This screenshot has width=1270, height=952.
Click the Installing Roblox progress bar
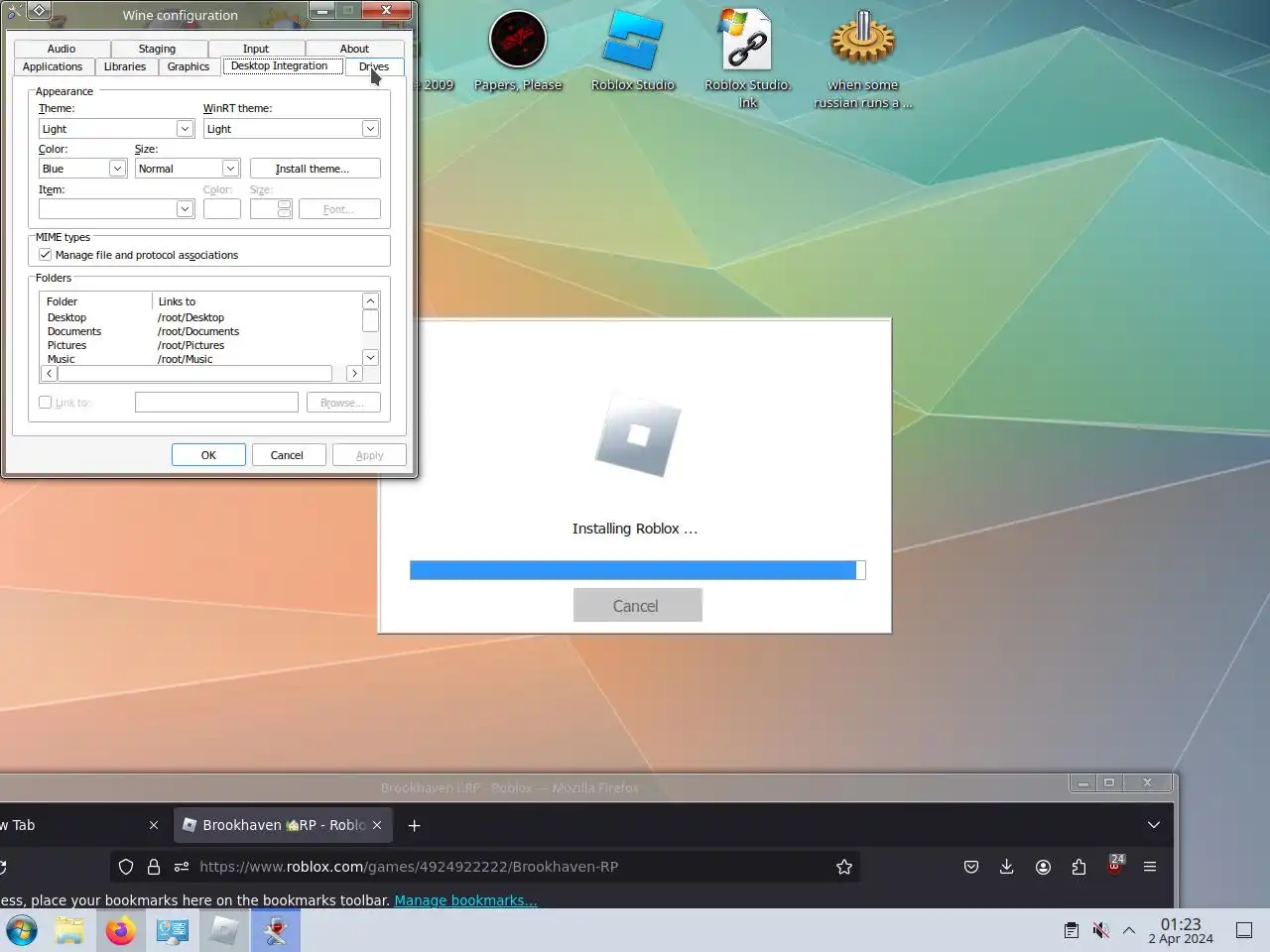click(x=637, y=570)
